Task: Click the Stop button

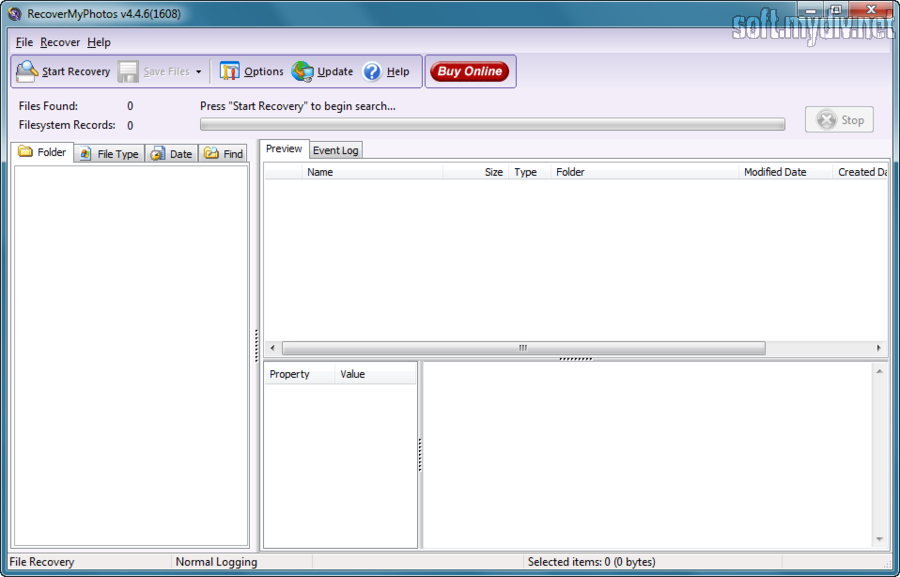Action: pyautogui.click(x=839, y=119)
